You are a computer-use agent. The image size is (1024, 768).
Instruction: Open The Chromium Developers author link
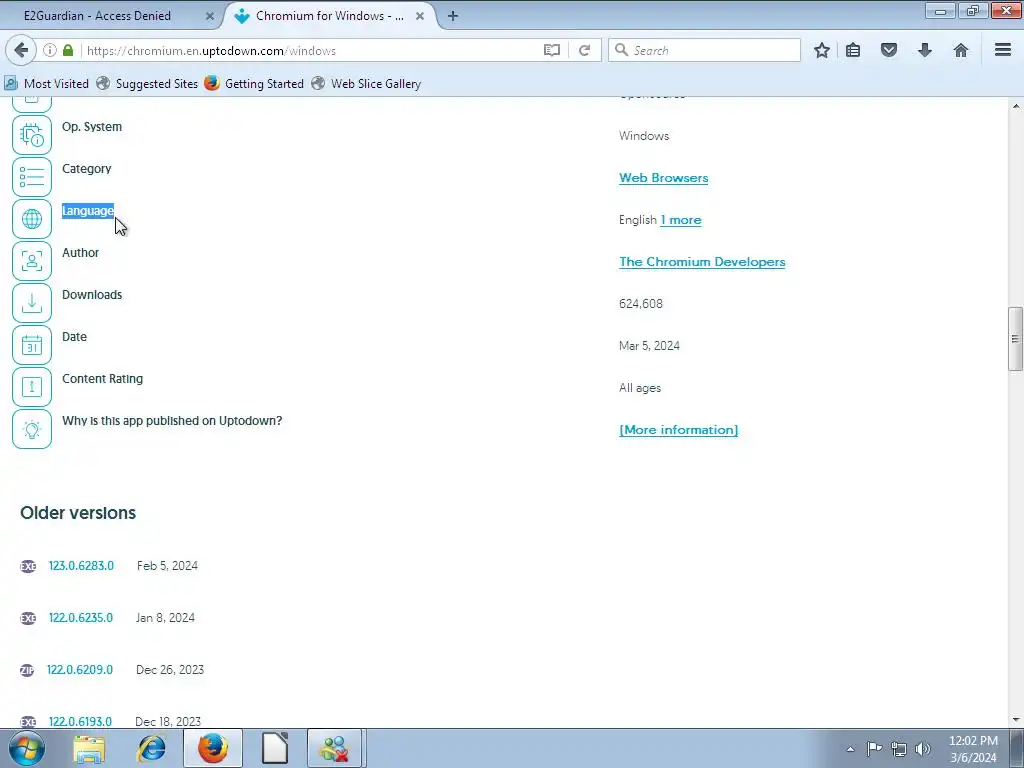[x=702, y=262]
